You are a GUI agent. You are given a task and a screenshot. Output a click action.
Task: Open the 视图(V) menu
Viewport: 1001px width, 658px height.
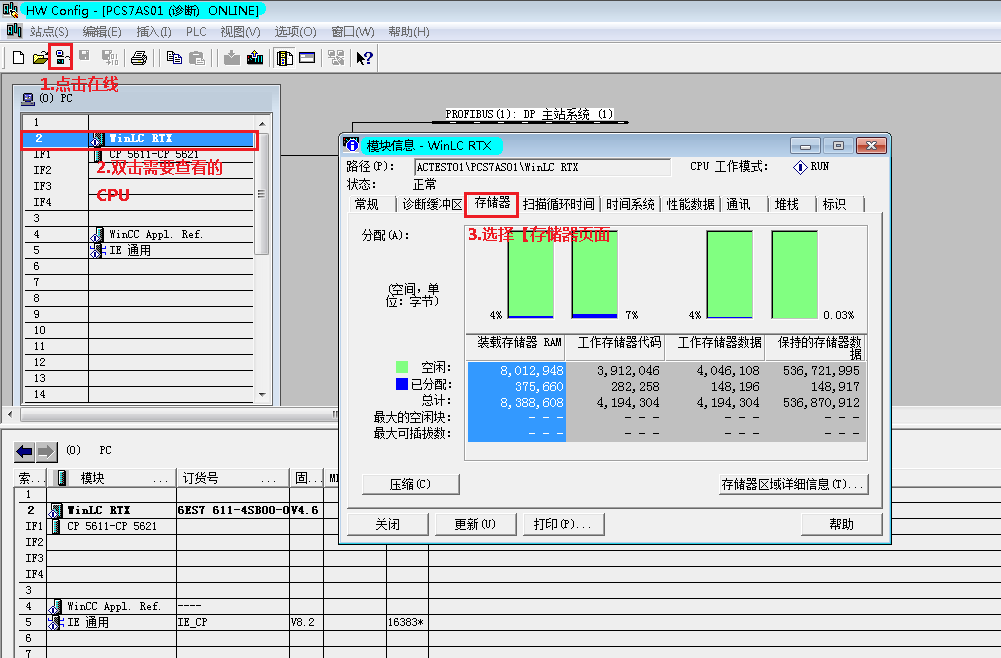tap(240, 31)
